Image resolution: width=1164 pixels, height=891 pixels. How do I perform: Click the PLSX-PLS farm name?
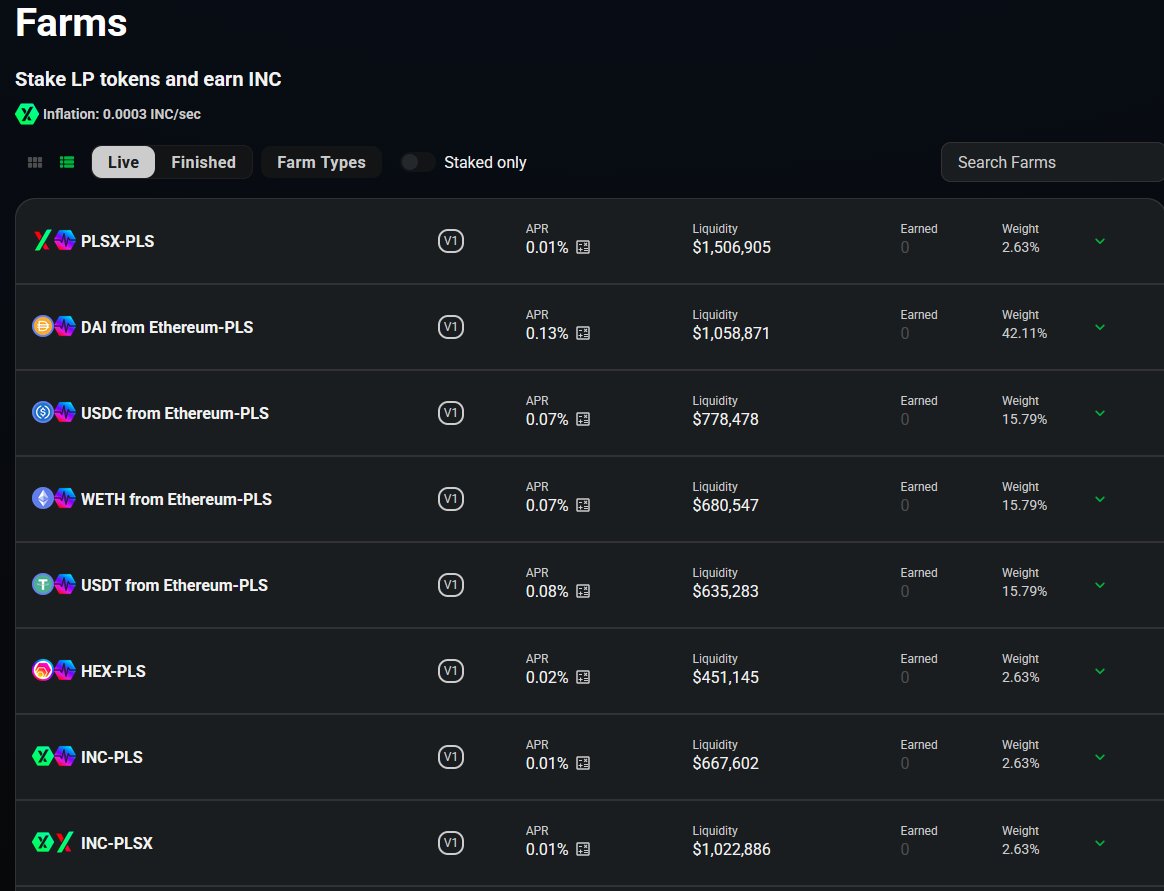pos(117,241)
